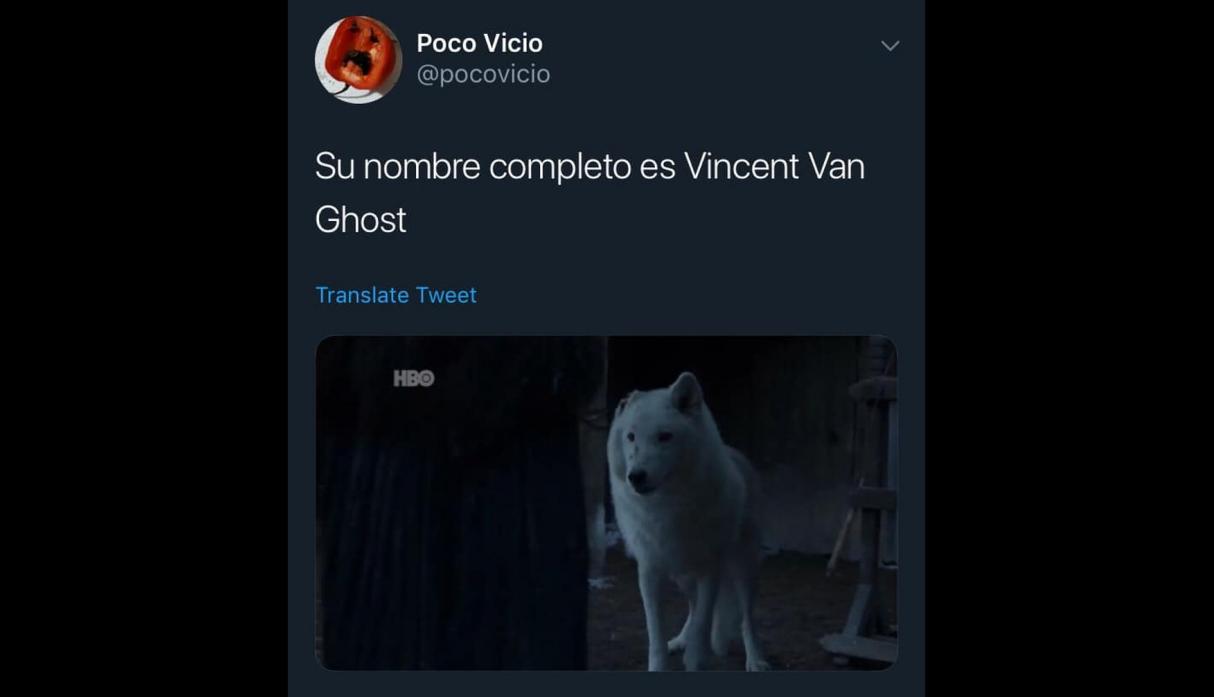Click the wolf's head in the picture
This screenshot has width=1214, height=697.
coord(660,435)
